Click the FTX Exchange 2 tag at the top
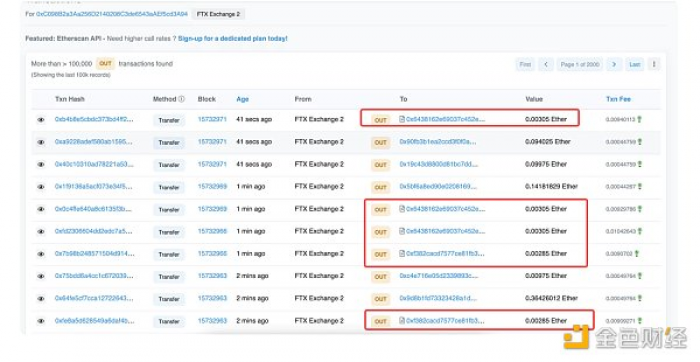The height and width of the screenshot is (362, 700). [218, 14]
